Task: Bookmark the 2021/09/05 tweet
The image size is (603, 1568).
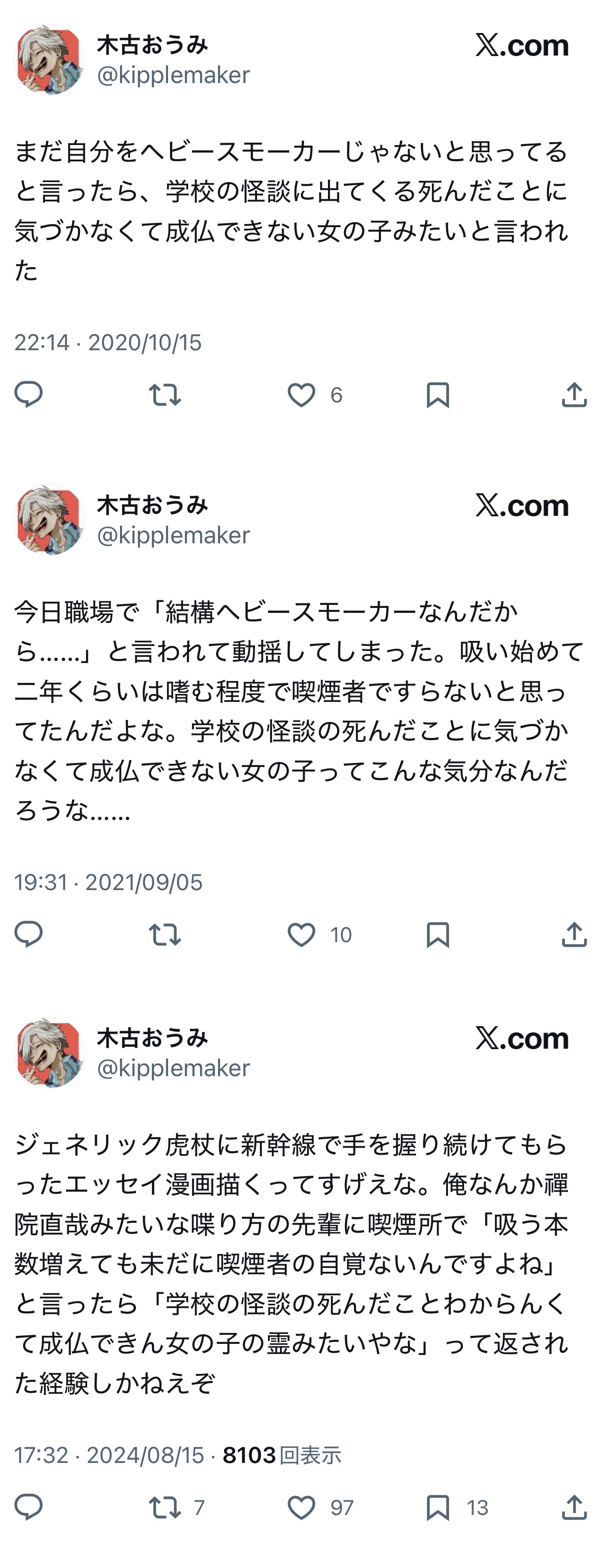Action: tap(437, 935)
